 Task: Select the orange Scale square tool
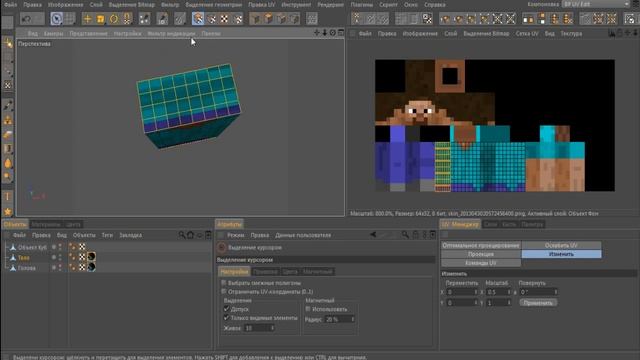click(x=100, y=19)
